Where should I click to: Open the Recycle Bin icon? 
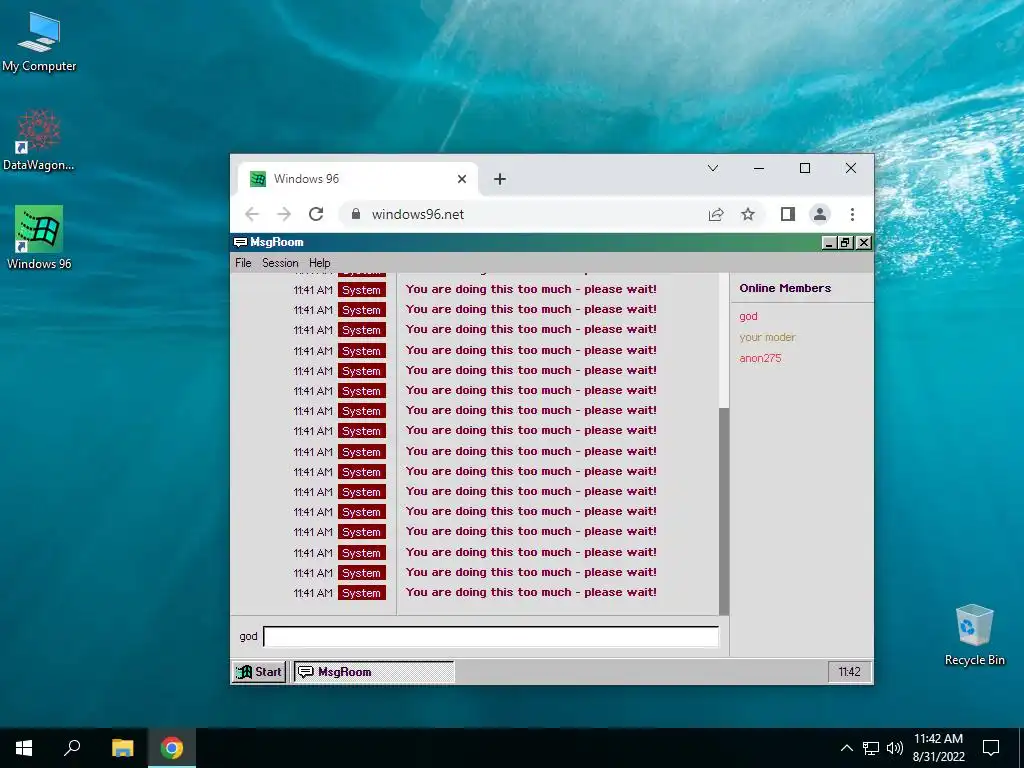[x=974, y=635]
